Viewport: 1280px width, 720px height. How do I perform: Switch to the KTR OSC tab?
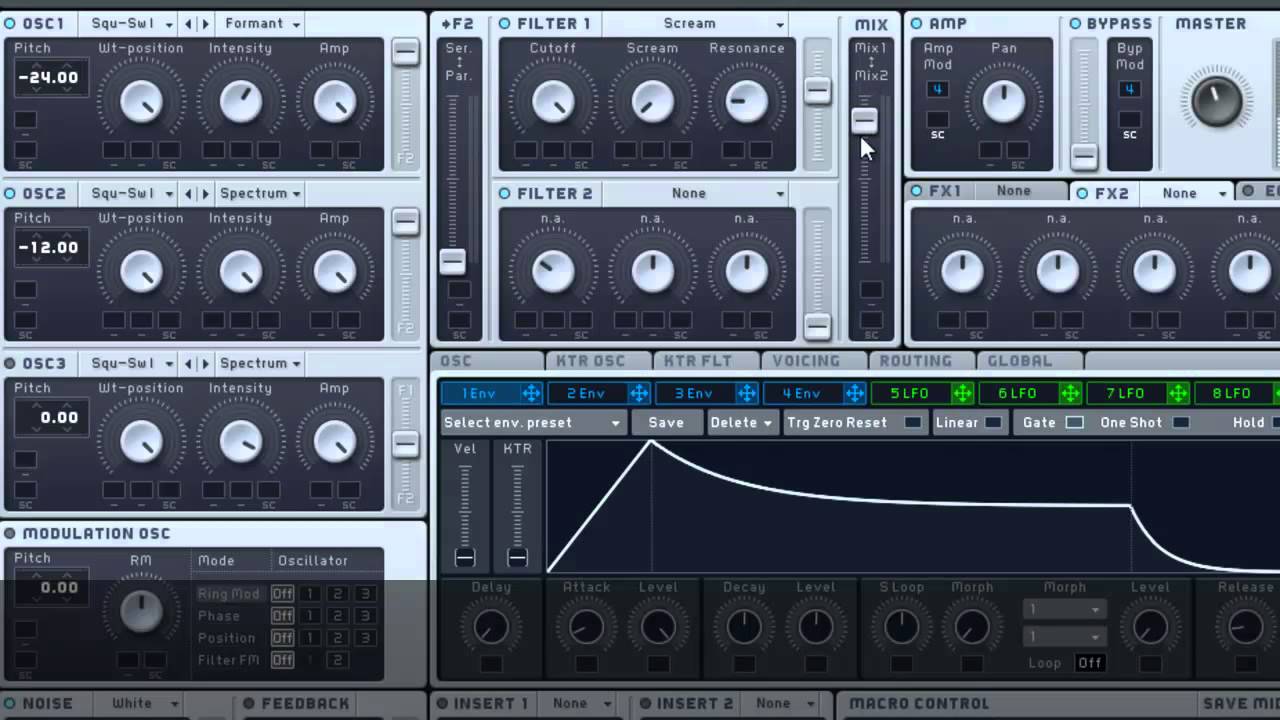[590, 361]
